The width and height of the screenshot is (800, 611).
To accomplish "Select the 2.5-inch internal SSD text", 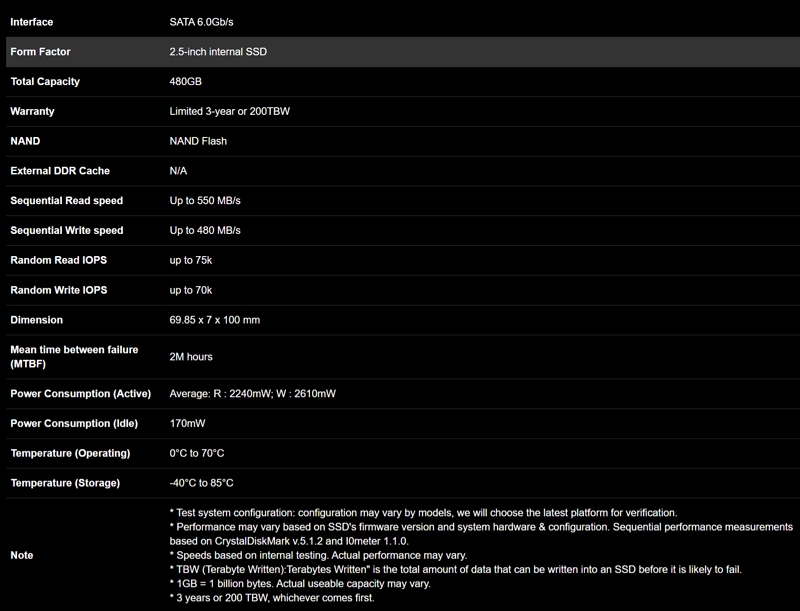I will coord(218,52).
